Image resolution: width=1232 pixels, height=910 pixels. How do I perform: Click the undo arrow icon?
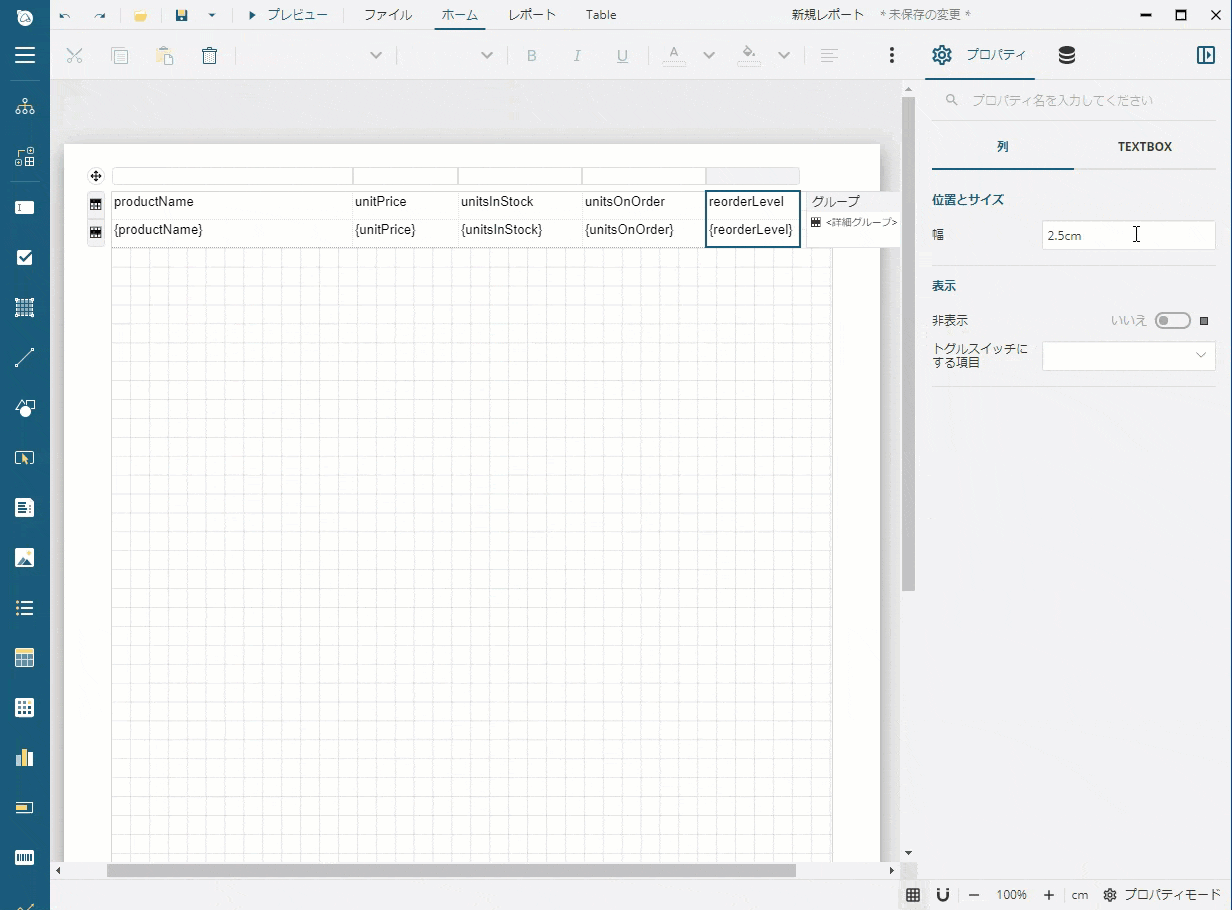click(x=65, y=15)
